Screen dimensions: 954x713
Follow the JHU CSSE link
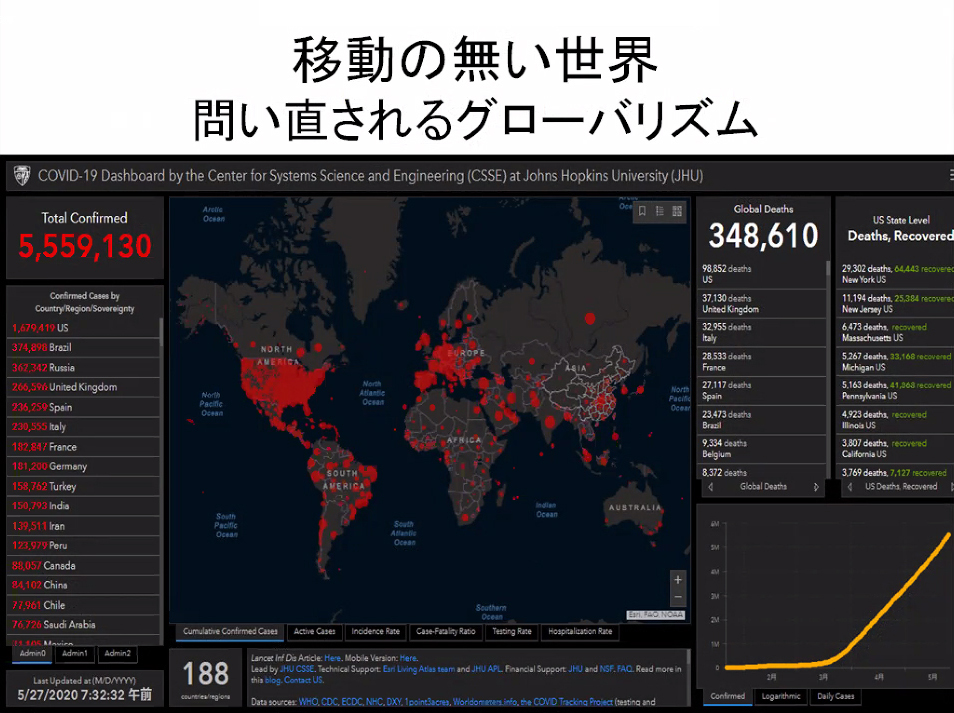(297, 669)
